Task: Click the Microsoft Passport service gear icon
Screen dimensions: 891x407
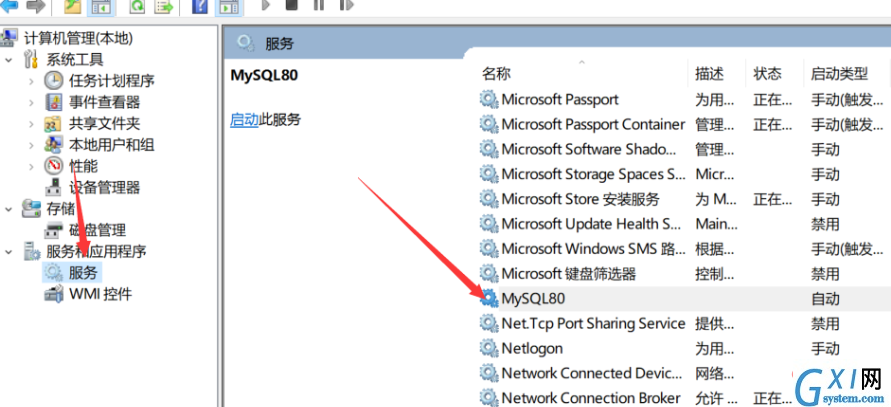Action: click(x=489, y=99)
